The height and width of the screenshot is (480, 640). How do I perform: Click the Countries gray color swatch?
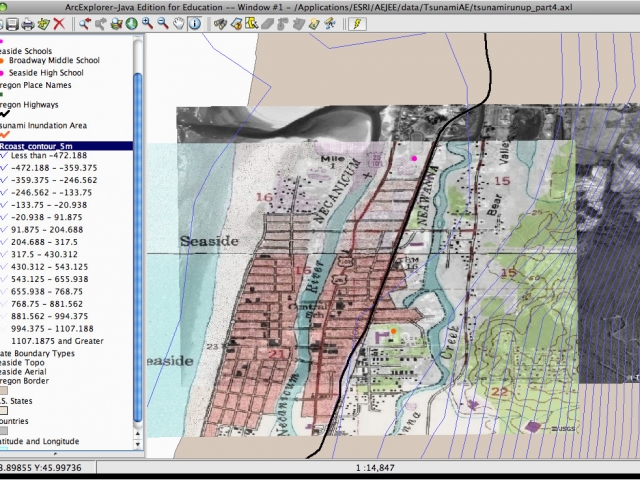point(3,431)
